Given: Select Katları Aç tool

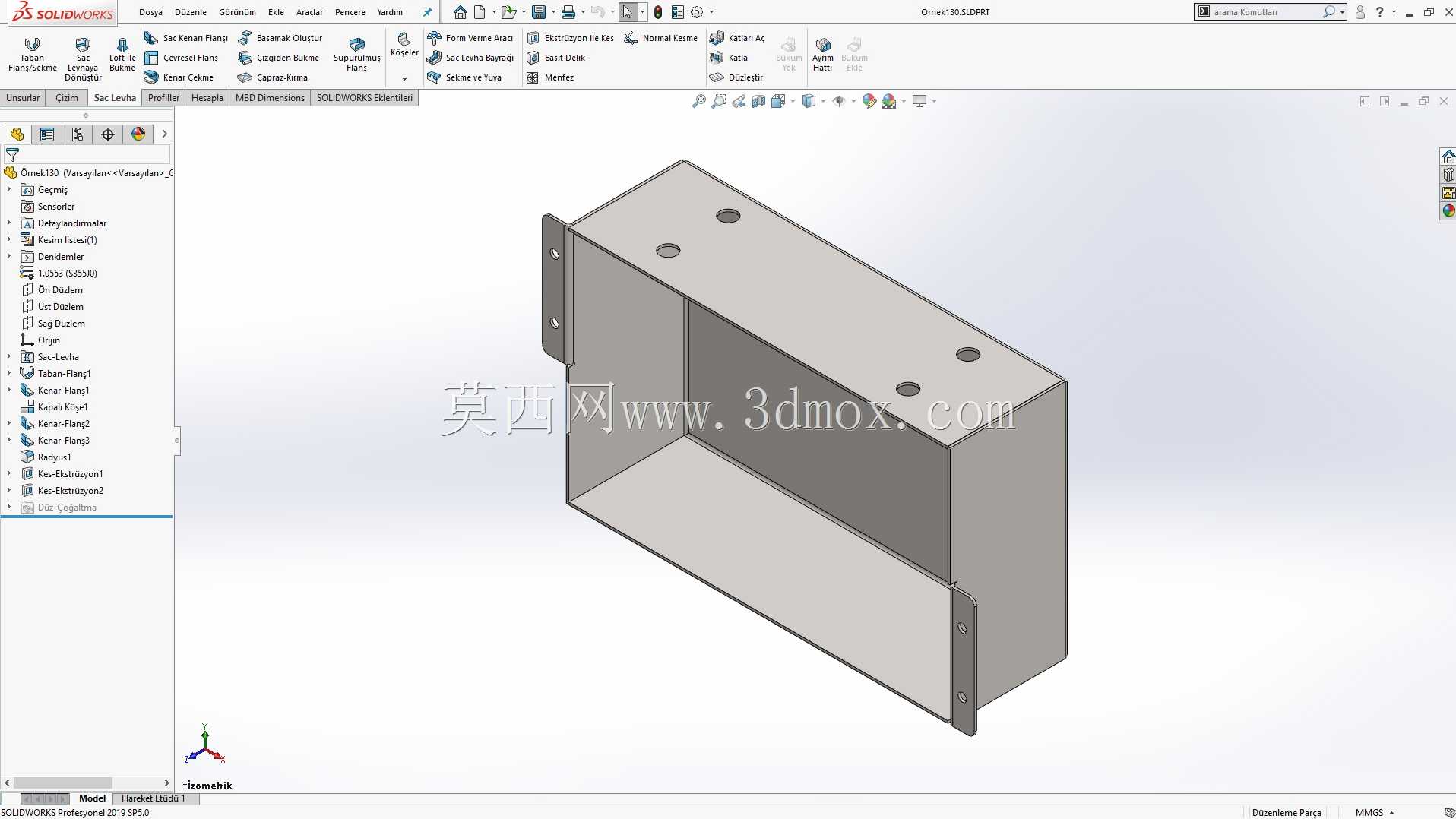Looking at the screenshot, I should click(x=737, y=38).
